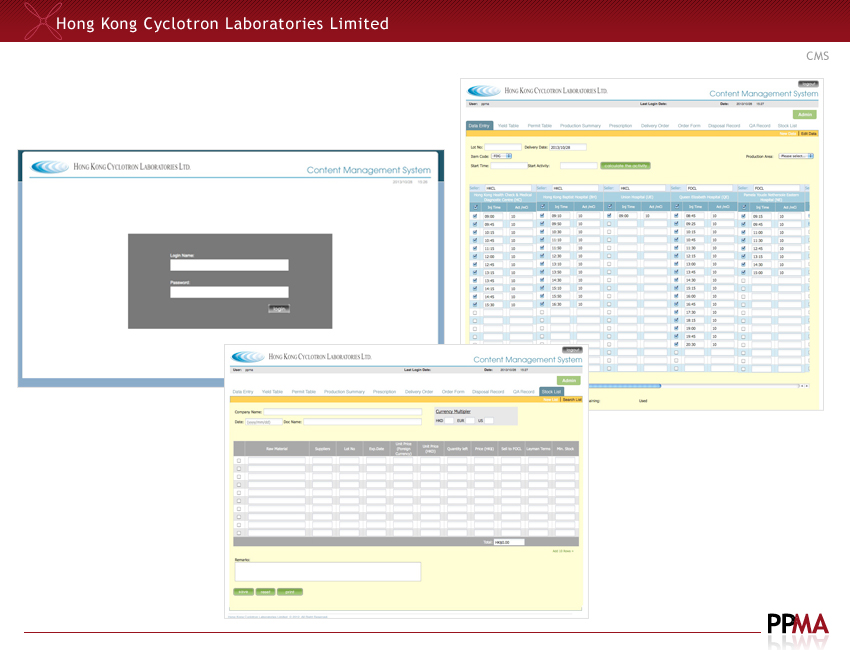Click the US currency multiplier box
850x650 pixels.
489,421
